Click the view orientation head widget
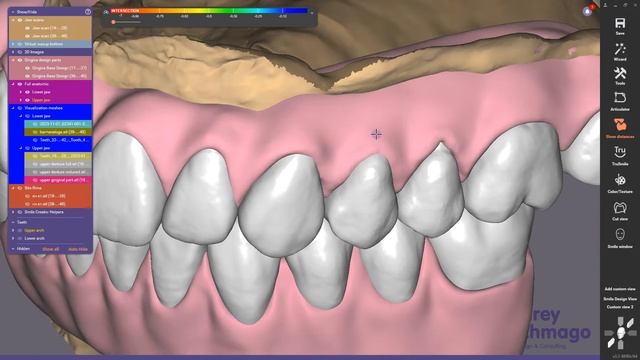Viewport: 640px width, 360px height. pos(620,333)
